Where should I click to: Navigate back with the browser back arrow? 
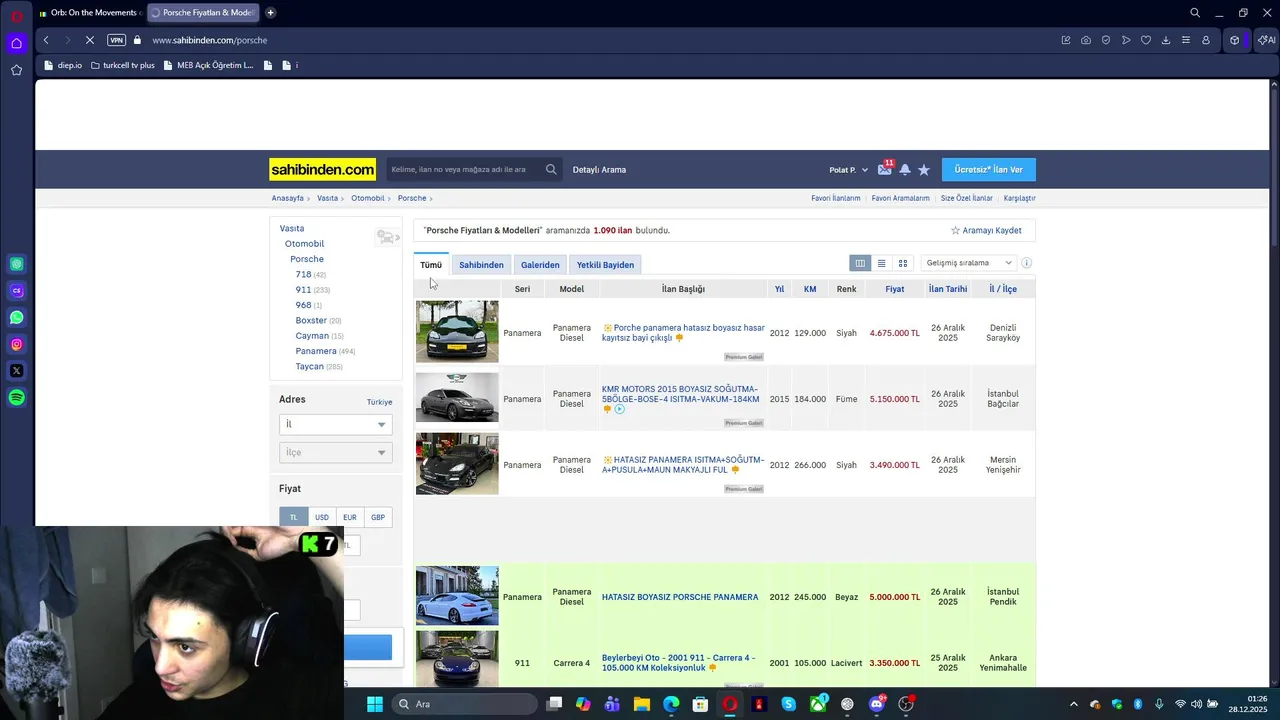[46, 40]
